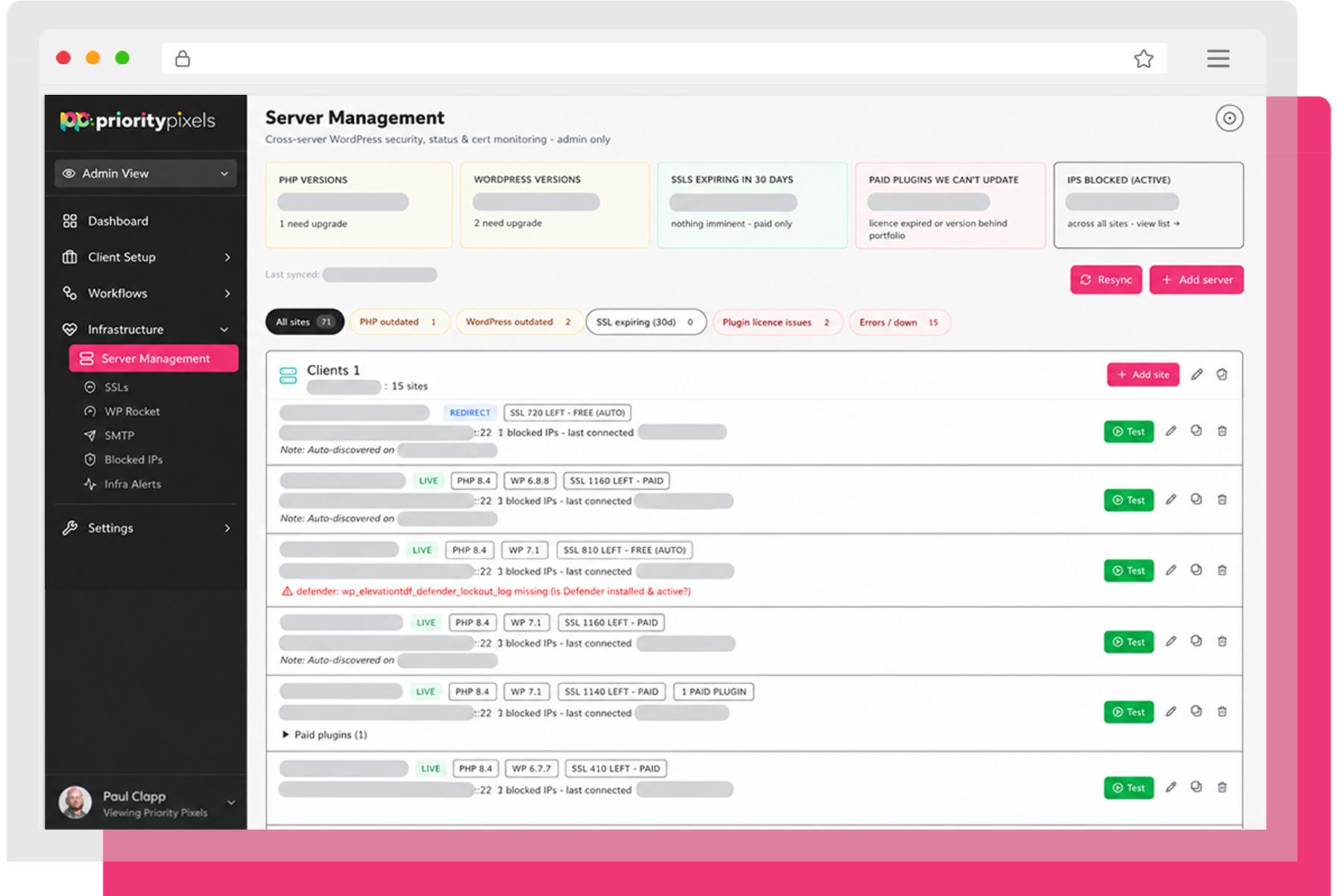The height and width of the screenshot is (896, 1344).
Task: Test the WP 6.8.8 site
Action: click(x=1129, y=500)
